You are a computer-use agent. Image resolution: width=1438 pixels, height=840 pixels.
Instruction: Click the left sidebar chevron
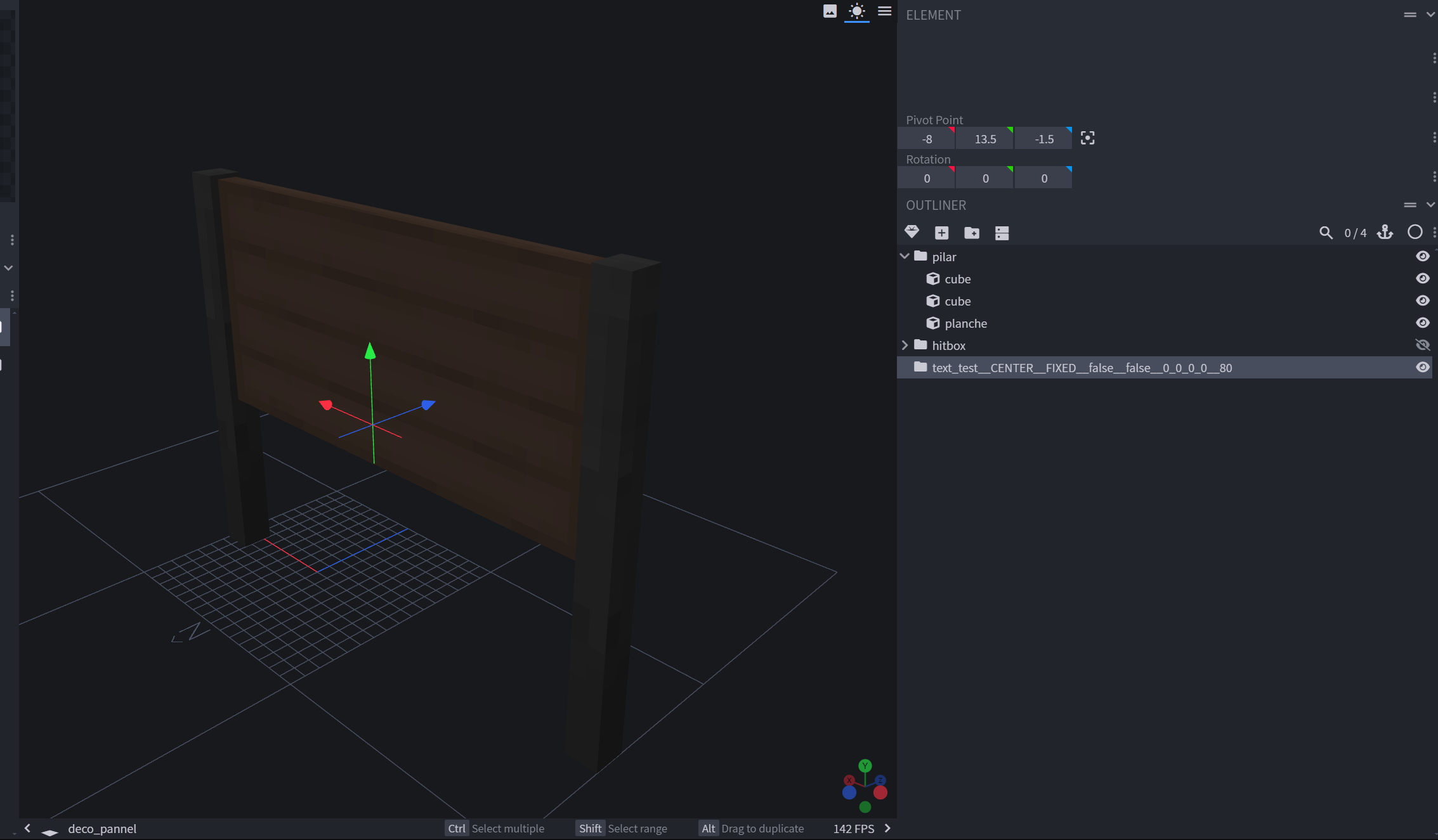(8, 268)
